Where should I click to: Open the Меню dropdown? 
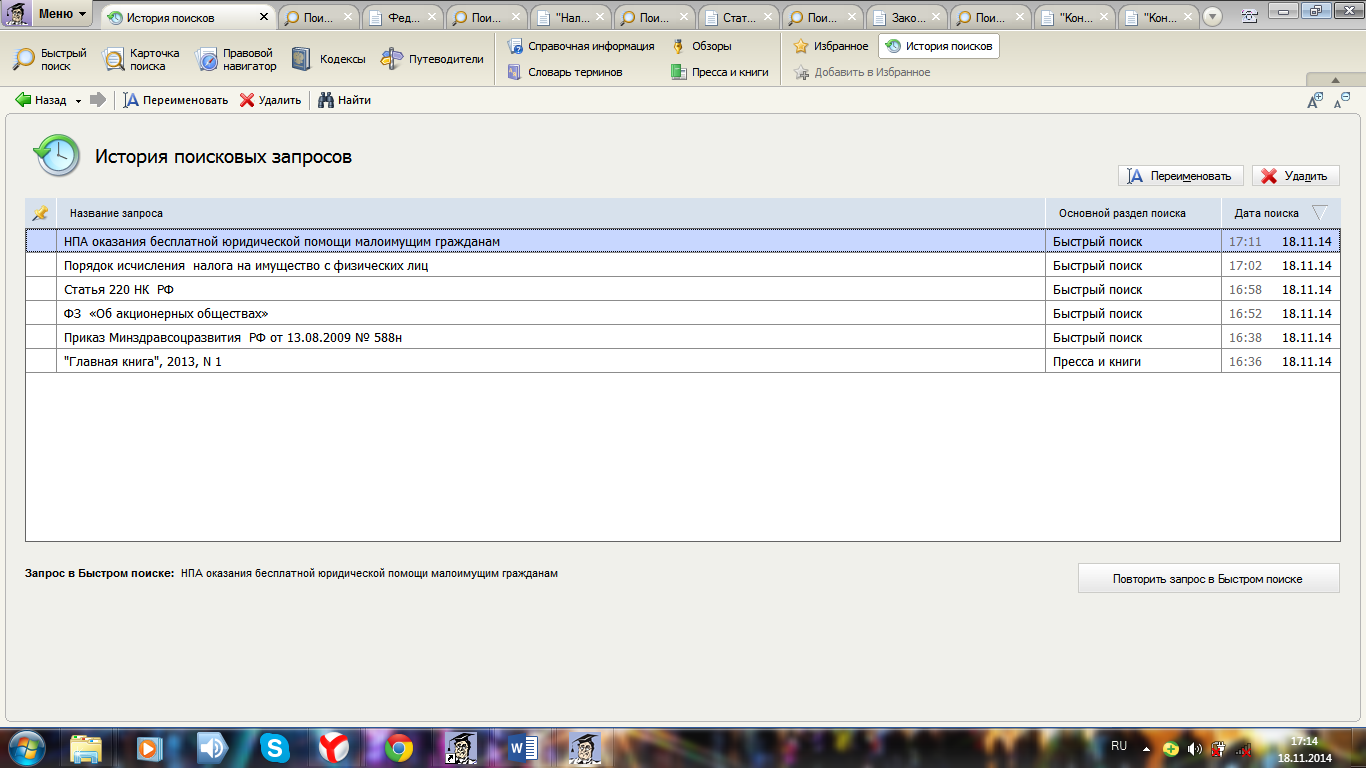click(62, 14)
